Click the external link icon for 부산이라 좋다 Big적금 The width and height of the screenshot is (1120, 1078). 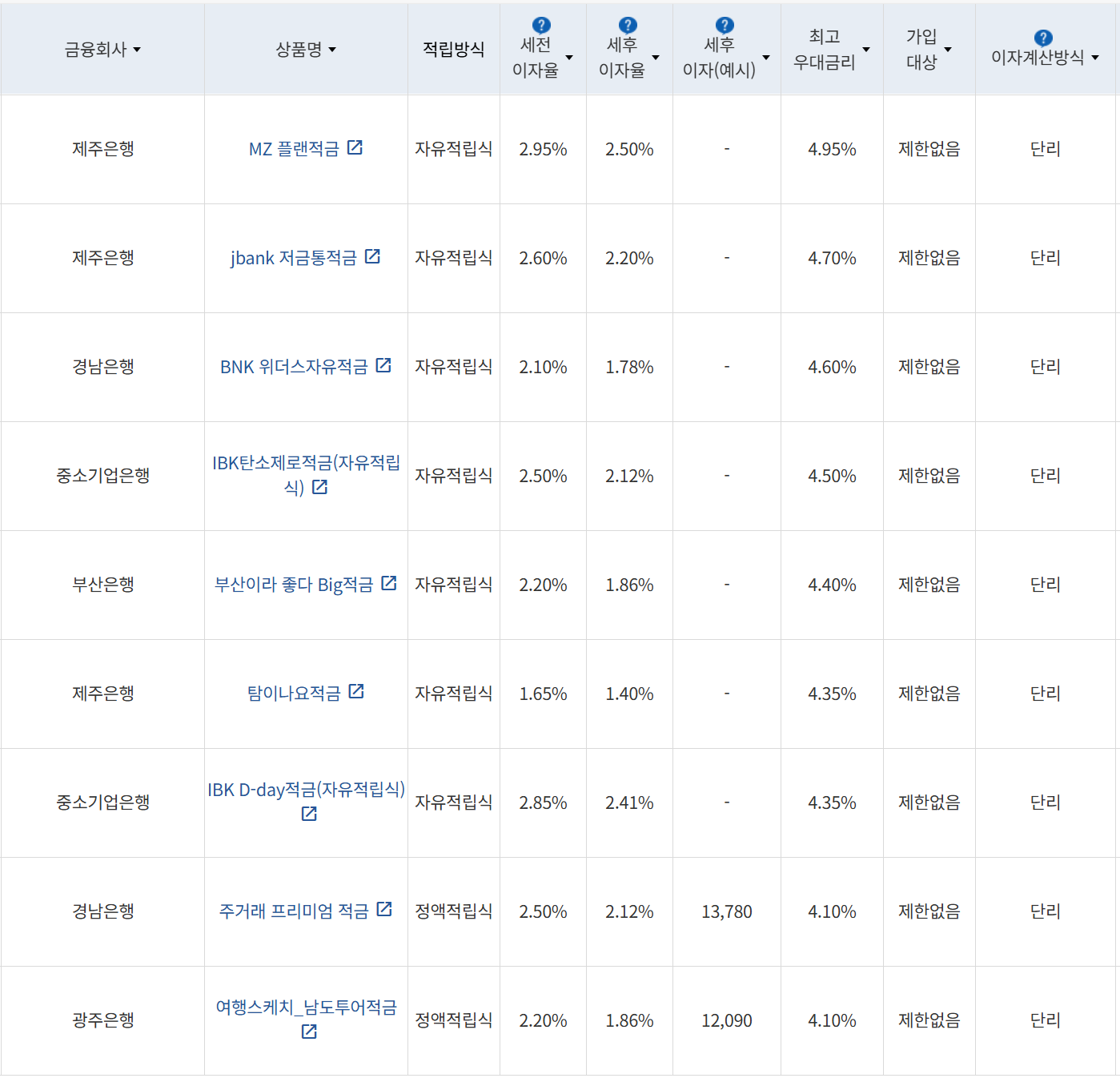pos(390,585)
